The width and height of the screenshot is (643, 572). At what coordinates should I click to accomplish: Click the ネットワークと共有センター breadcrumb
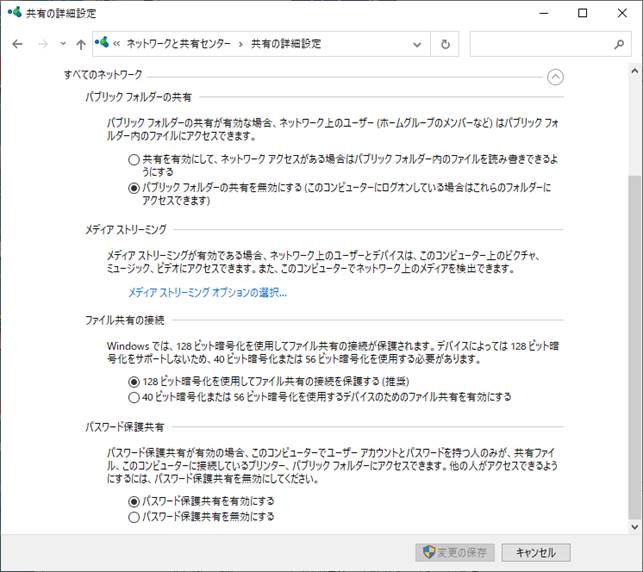pyautogui.click(x=179, y=43)
